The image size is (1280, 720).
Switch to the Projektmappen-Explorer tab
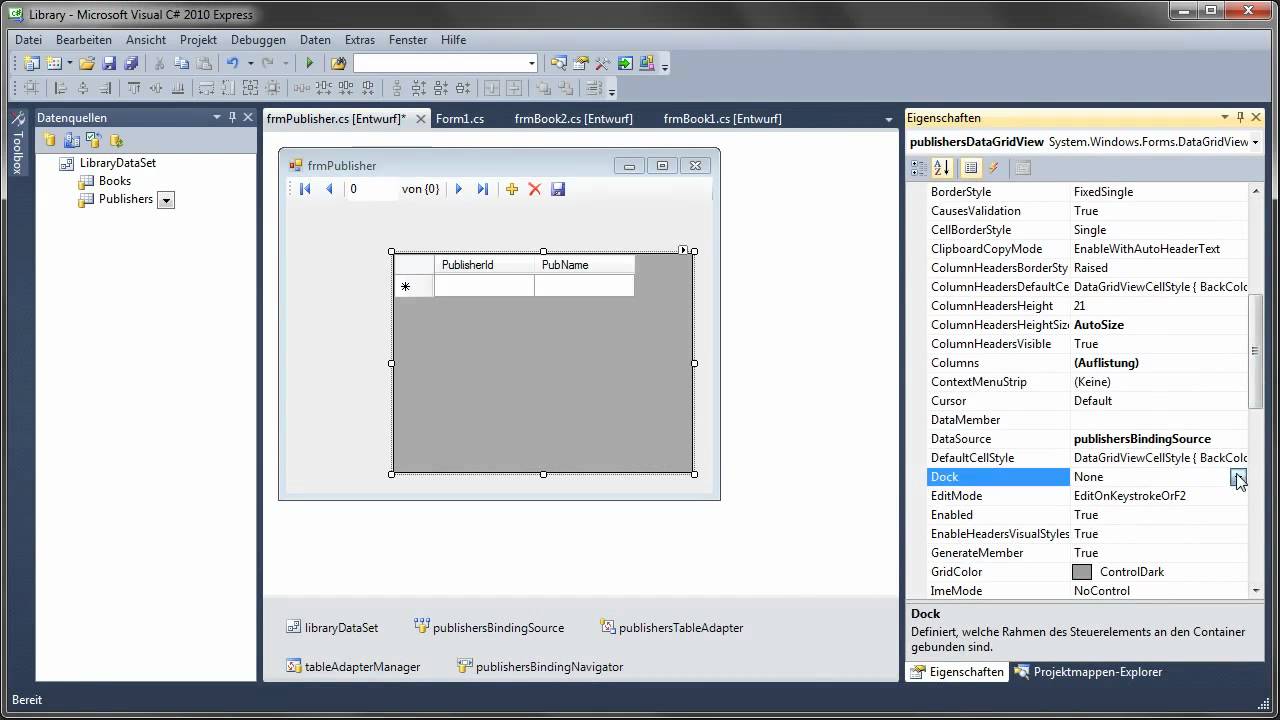(x=1088, y=672)
